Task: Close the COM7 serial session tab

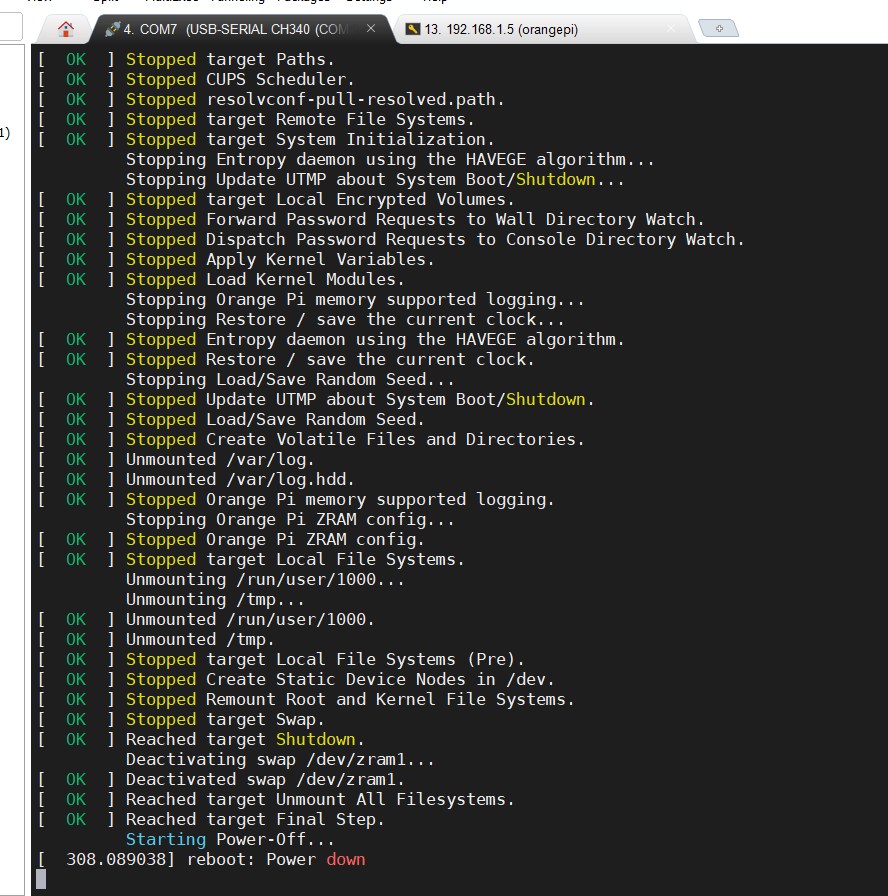Action: 371,28
